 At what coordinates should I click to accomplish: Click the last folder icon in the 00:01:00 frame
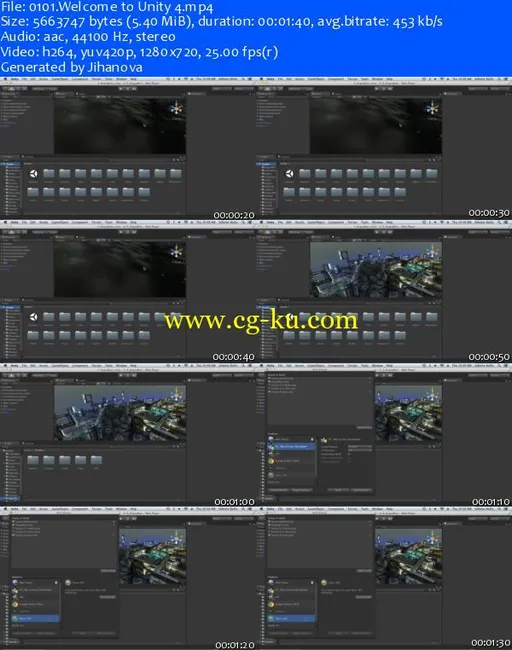click(x=96, y=460)
